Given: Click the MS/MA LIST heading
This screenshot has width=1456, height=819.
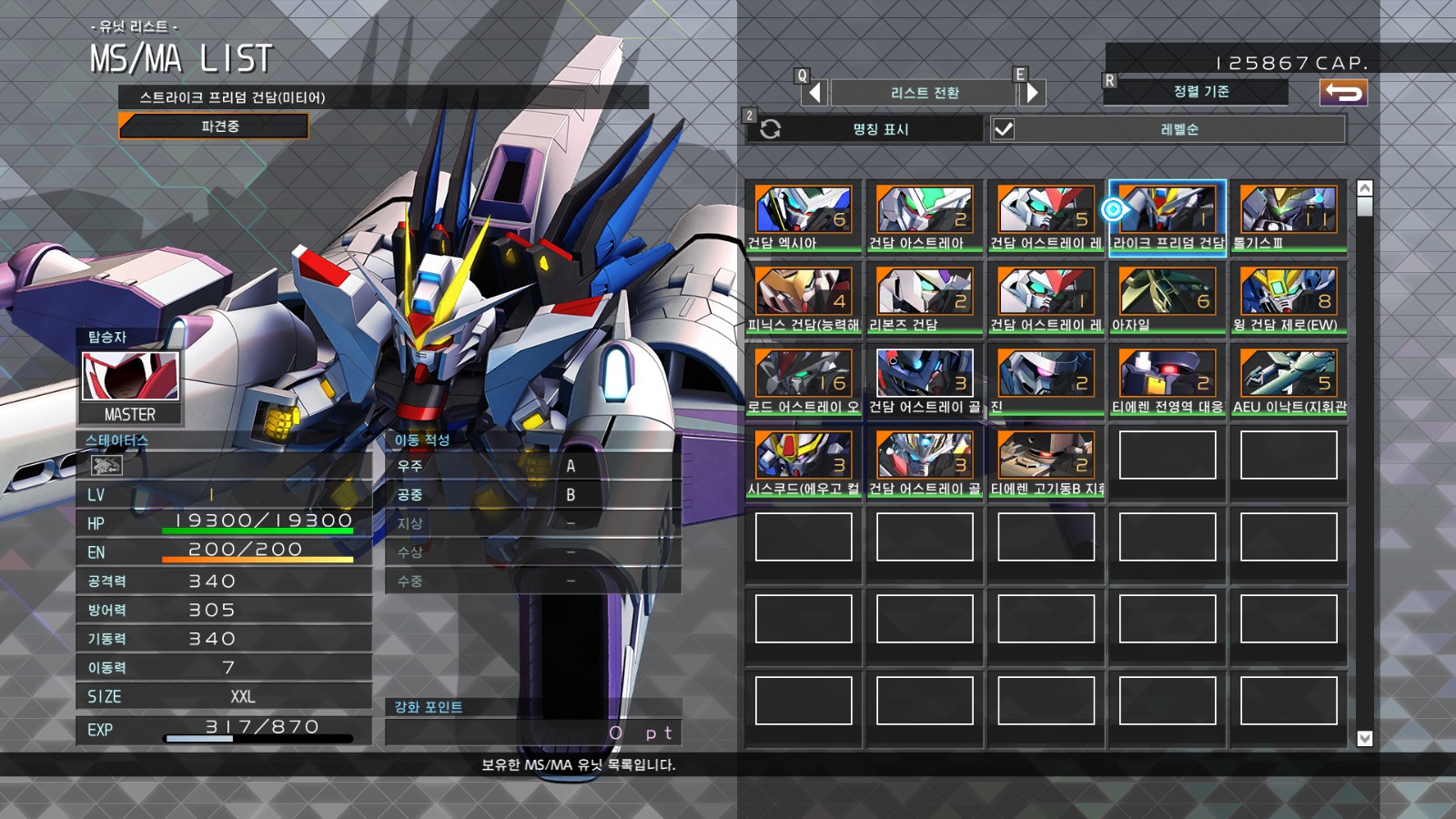Looking at the screenshot, I should coord(180,59).
